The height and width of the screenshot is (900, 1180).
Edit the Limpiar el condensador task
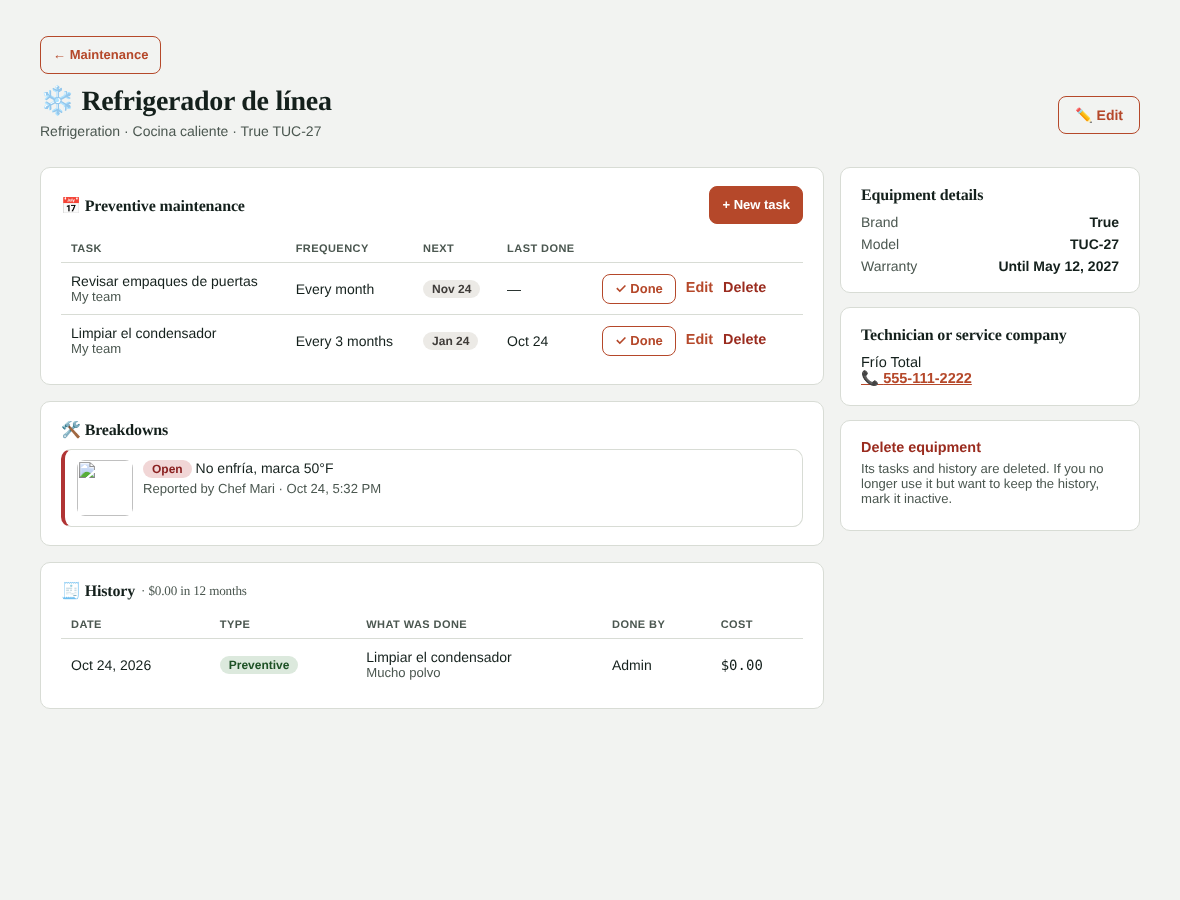point(699,339)
